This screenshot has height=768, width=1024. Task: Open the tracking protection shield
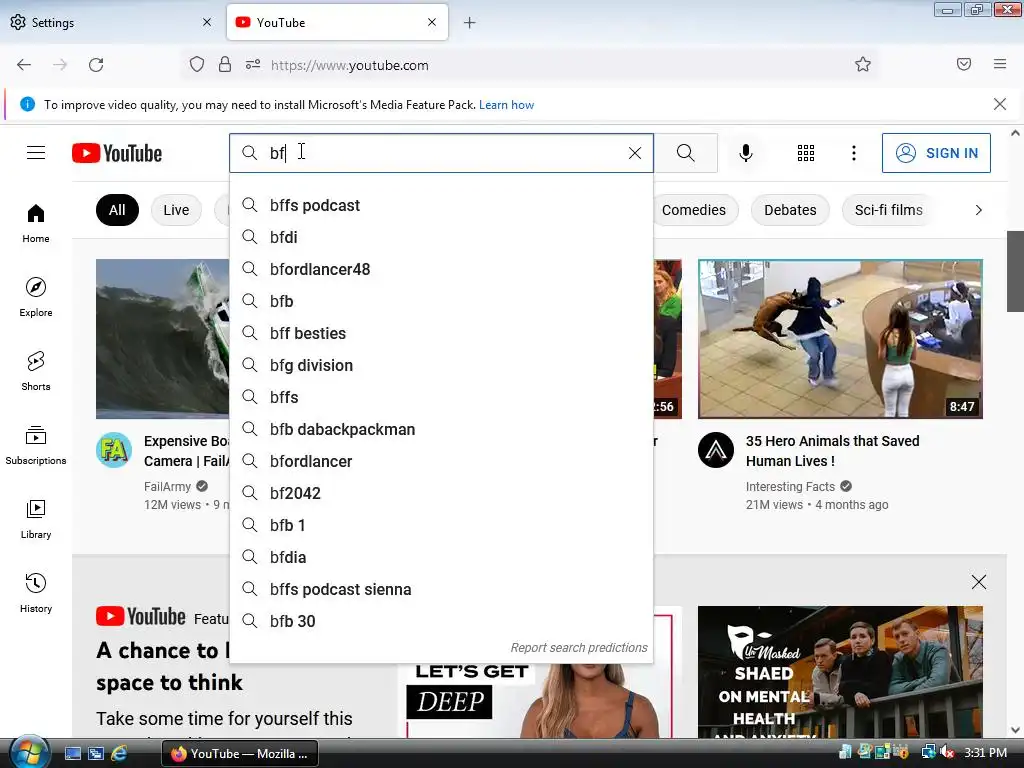197,65
